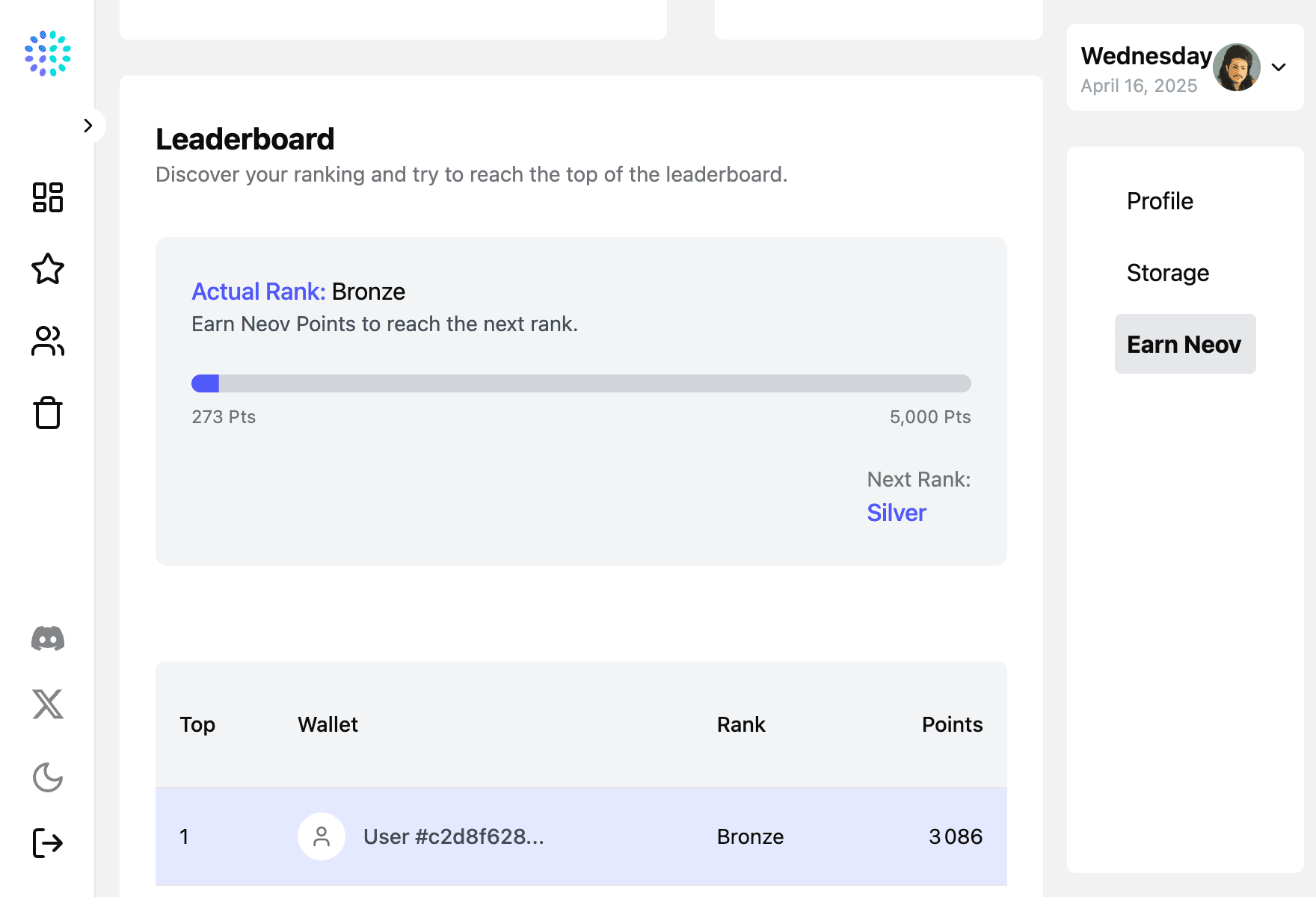This screenshot has width=1316, height=897.
Task: Select the trash icon in the sidebar
Action: click(47, 412)
